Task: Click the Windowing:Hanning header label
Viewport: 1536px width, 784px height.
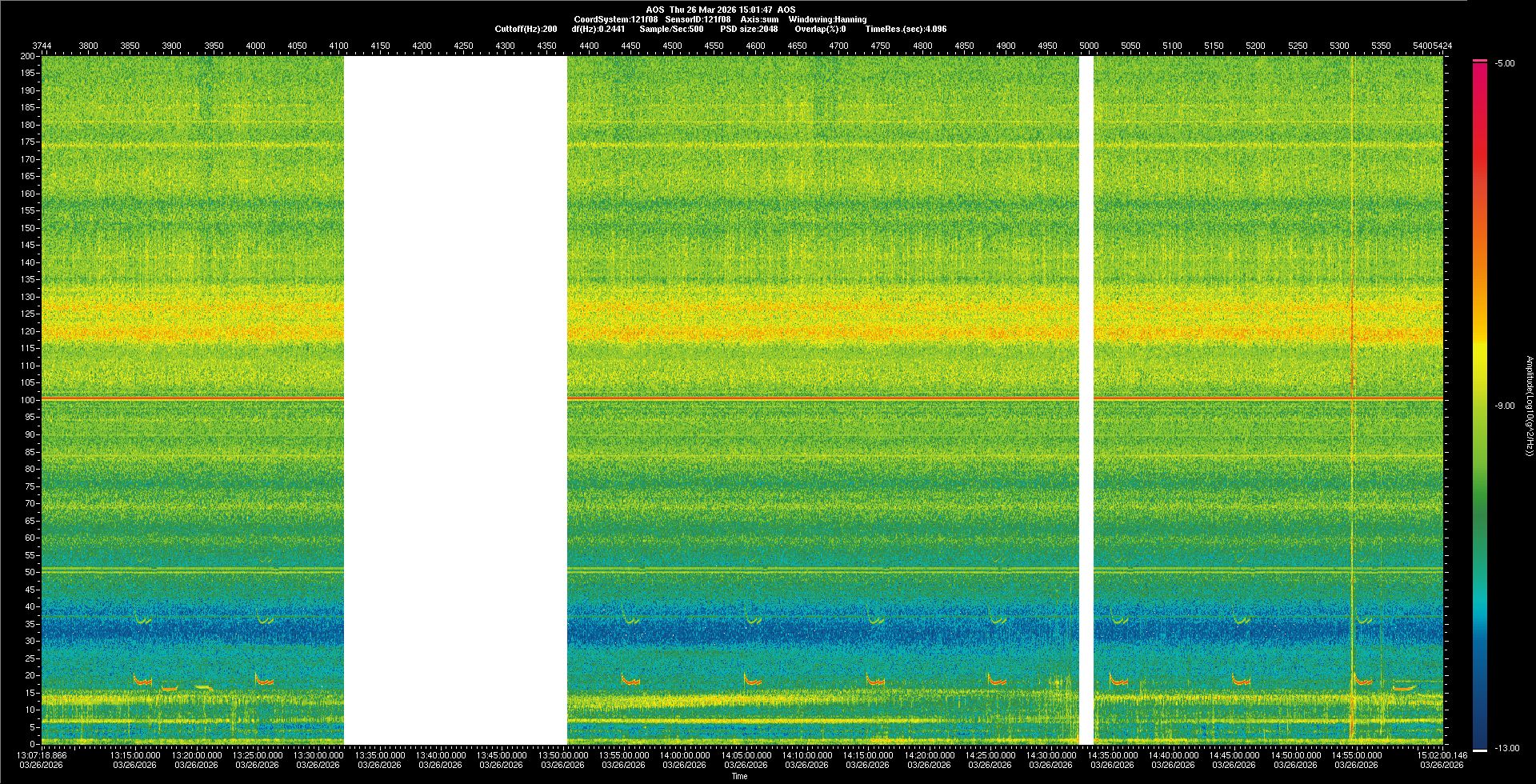Action: click(827, 20)
